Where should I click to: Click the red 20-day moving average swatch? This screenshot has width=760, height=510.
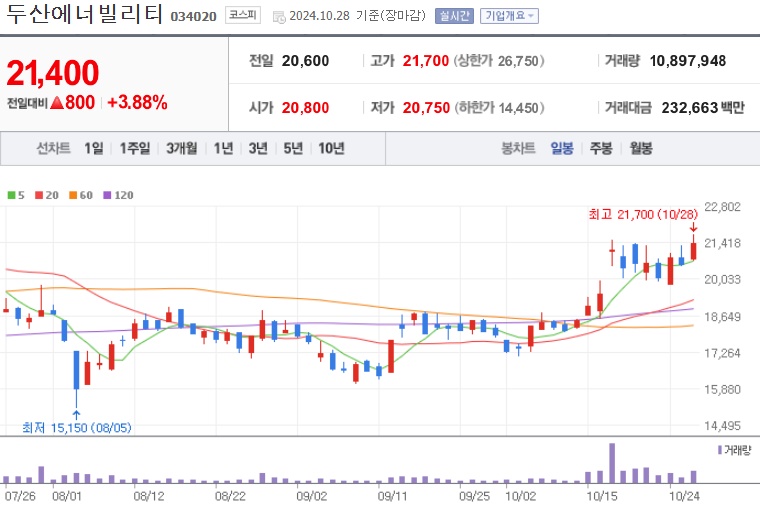click(x=39, y=195)
